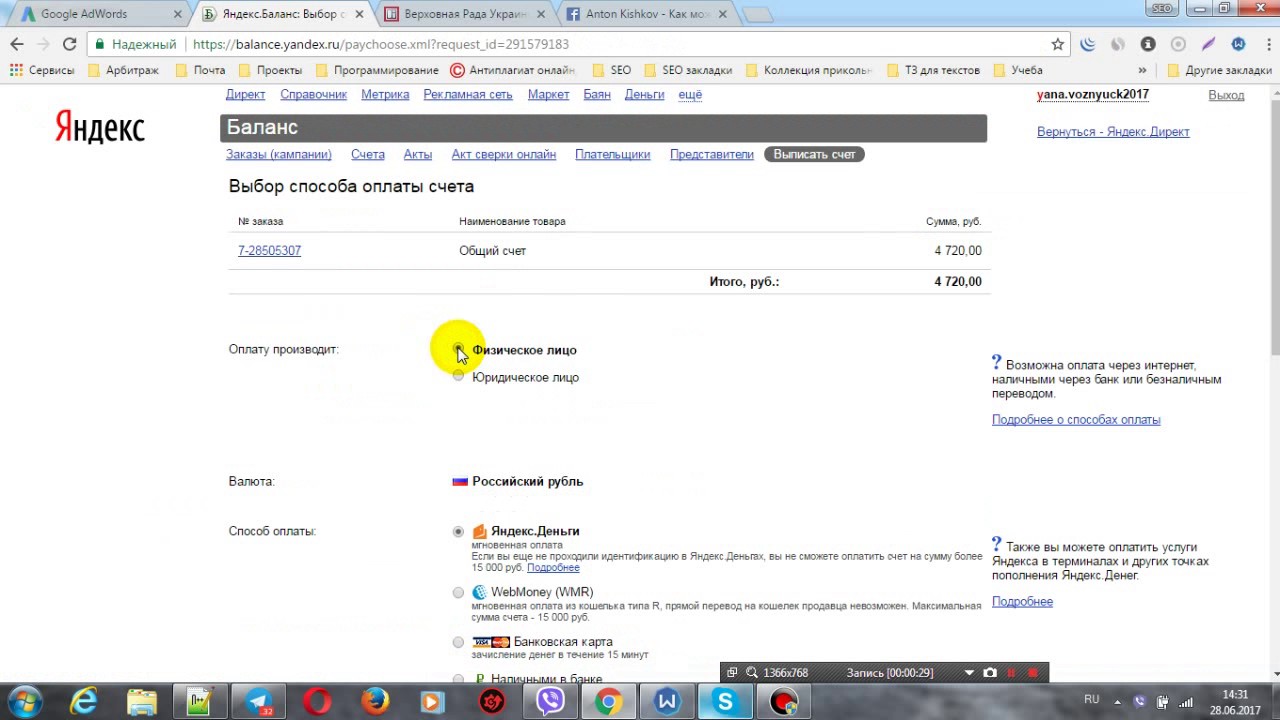Choose Яндекс.Деньги payment method

(458, 531)
